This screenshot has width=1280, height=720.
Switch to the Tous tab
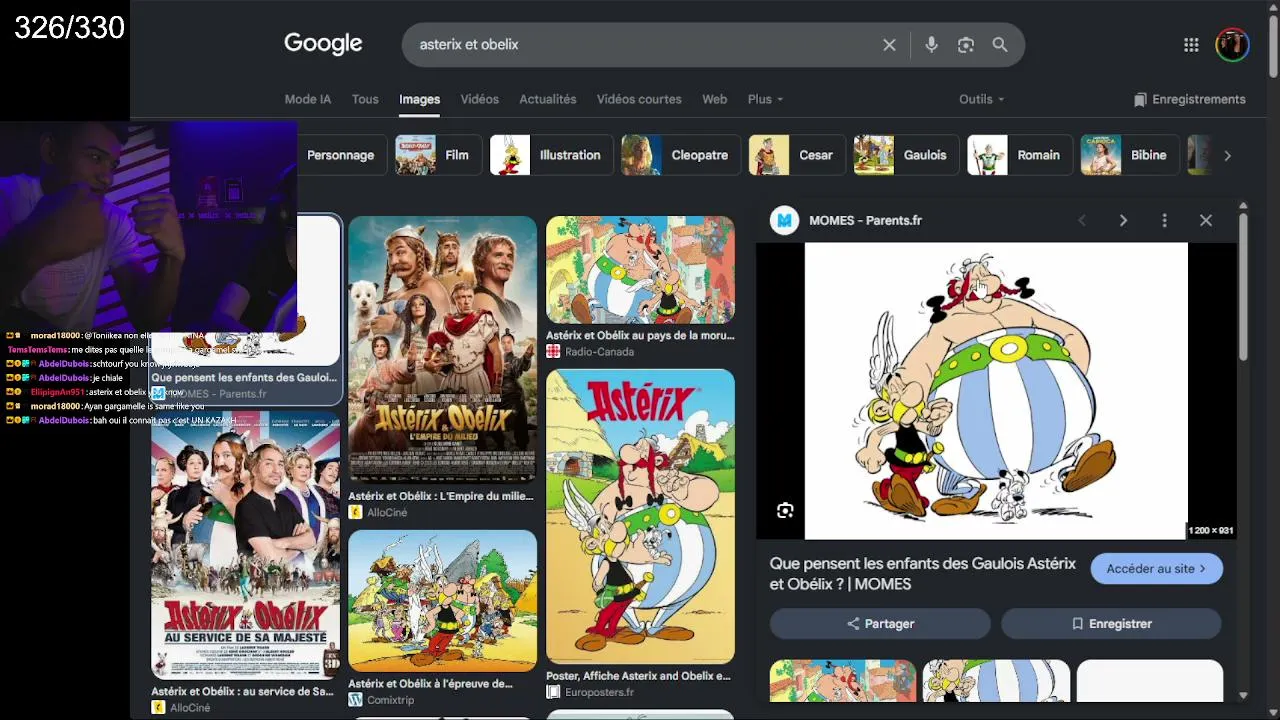(365, 99)
